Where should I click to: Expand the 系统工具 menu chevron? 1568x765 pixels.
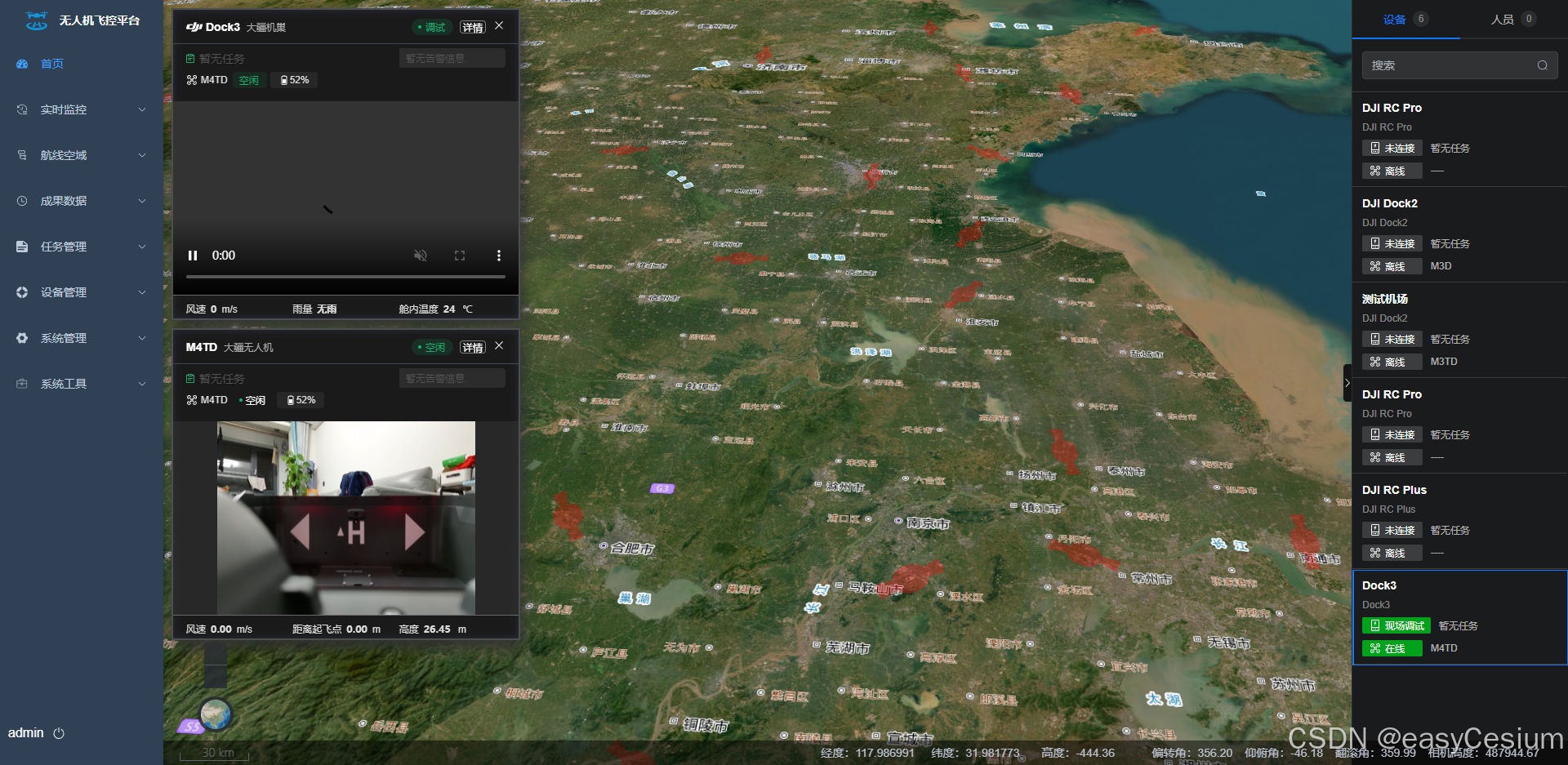point(142,384)
